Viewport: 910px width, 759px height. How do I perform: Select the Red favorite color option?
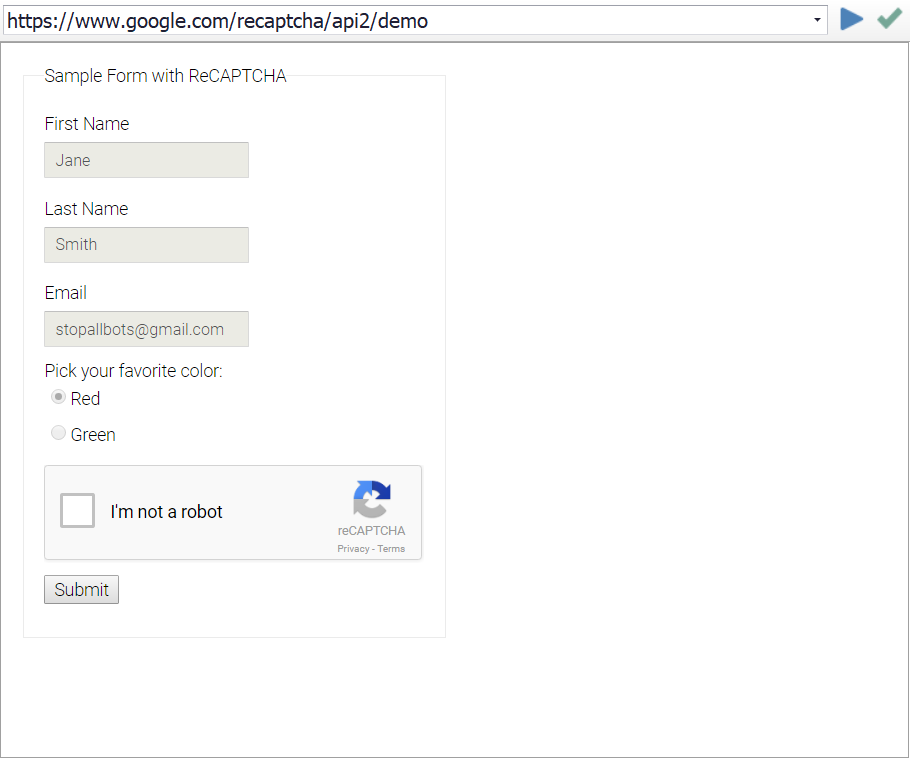click(x=58, y=397)
